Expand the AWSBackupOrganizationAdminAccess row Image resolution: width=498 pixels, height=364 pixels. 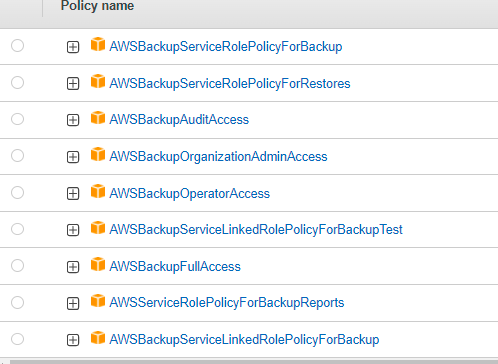pyautogui.click(x=73, y=157)
